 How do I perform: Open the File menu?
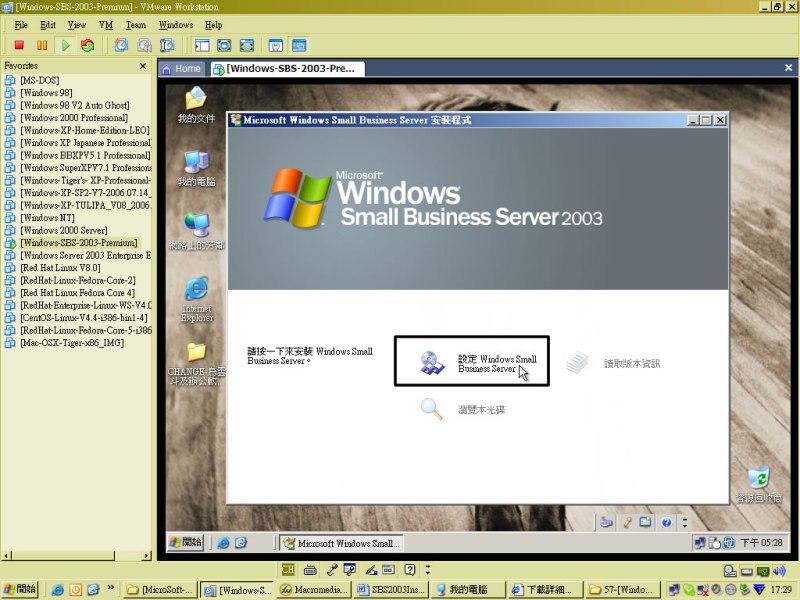coord(21,25)
